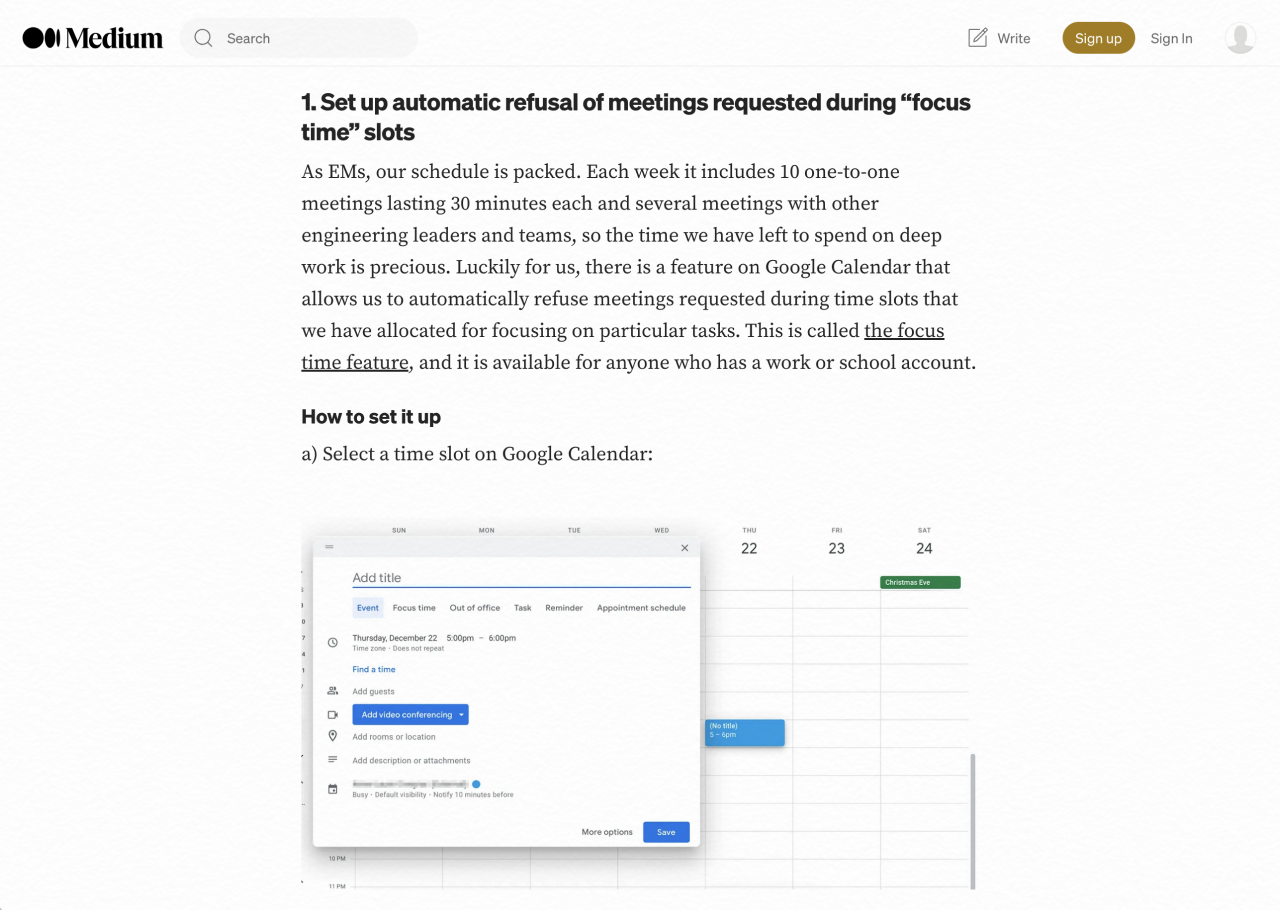
Task: Click the Busy, Default visibility notification line
Action: 433,795
